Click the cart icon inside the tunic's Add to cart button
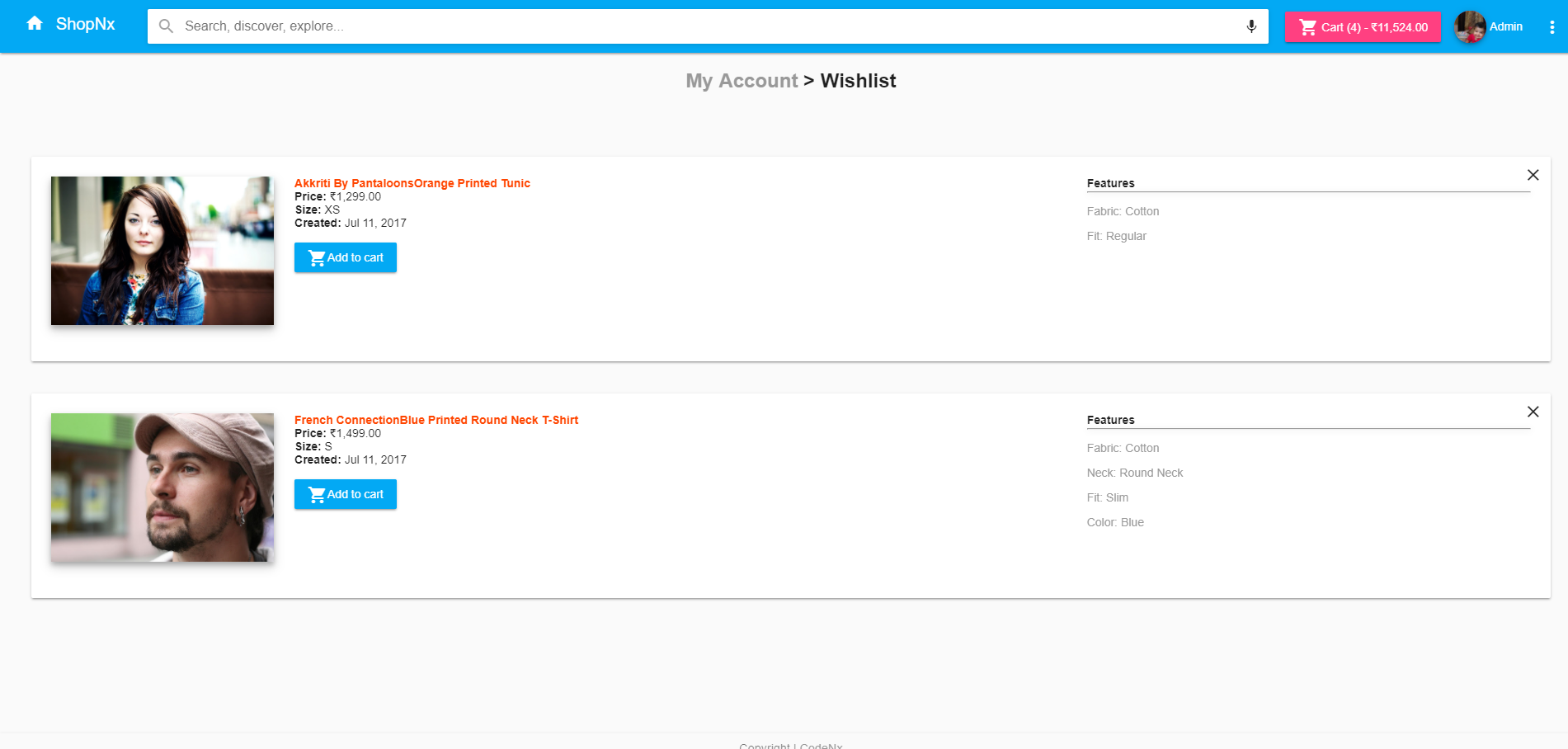1568x749 pixels. click(x=317, y=257)
